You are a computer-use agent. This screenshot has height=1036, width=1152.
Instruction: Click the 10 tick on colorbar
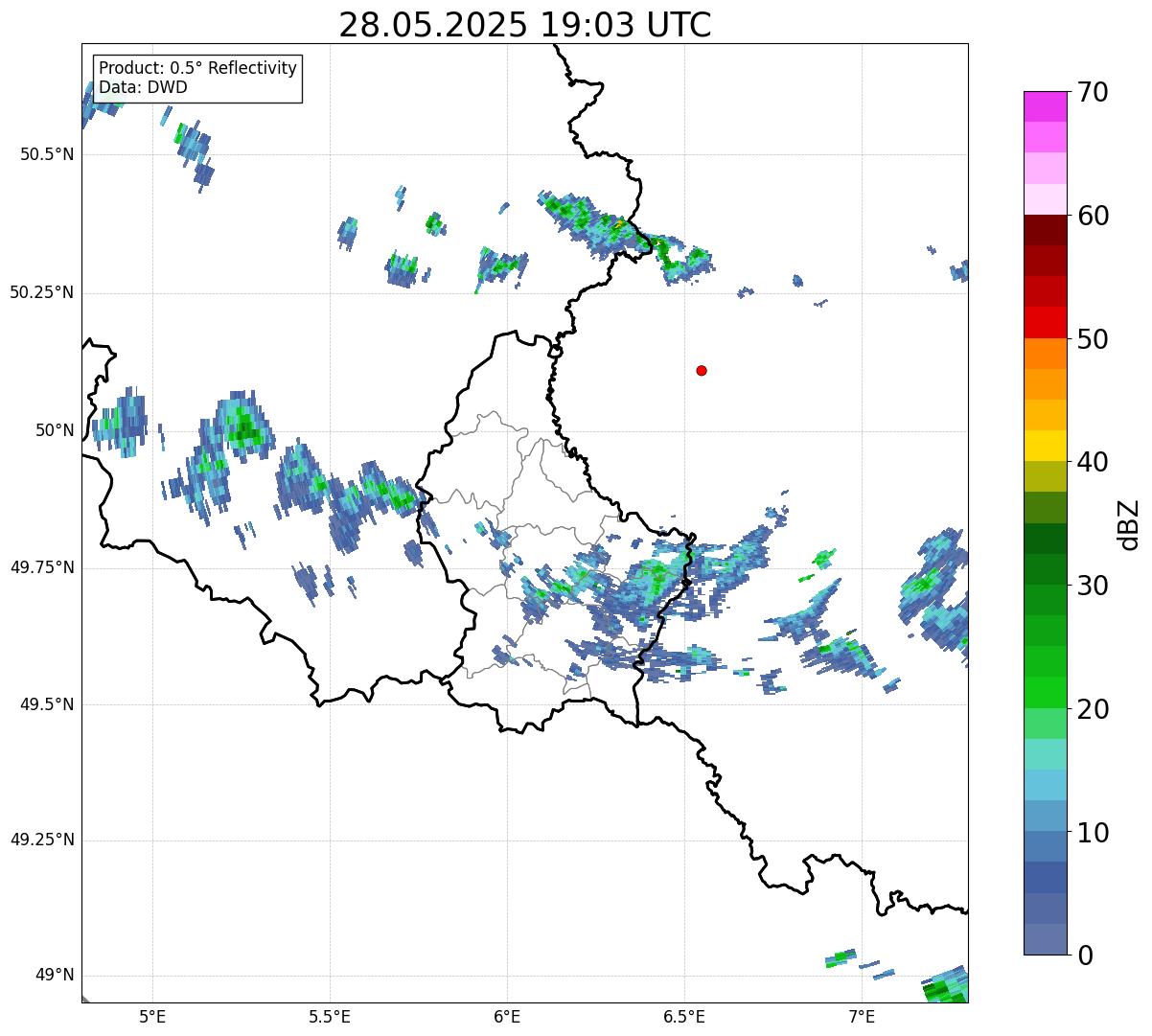pyautogui.click(x=1093, y=832)
